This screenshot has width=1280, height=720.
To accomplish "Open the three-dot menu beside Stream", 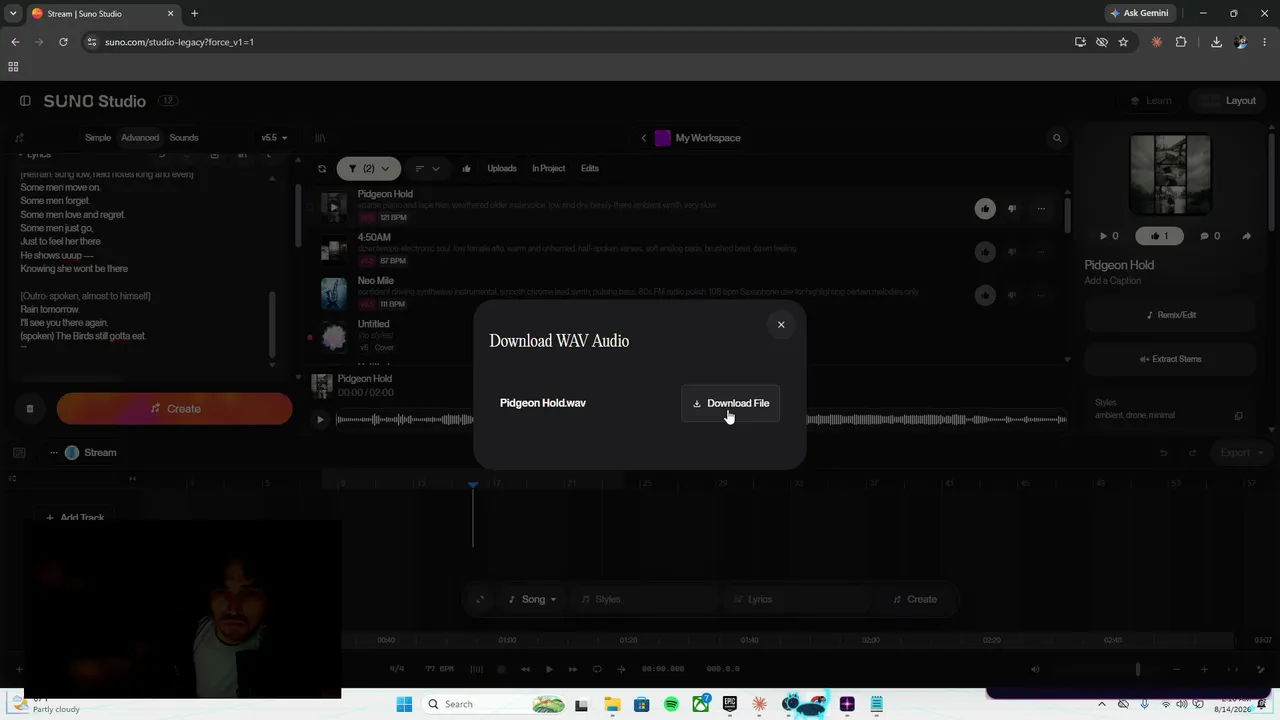I will pyautogui.click(x=54, y=453).
